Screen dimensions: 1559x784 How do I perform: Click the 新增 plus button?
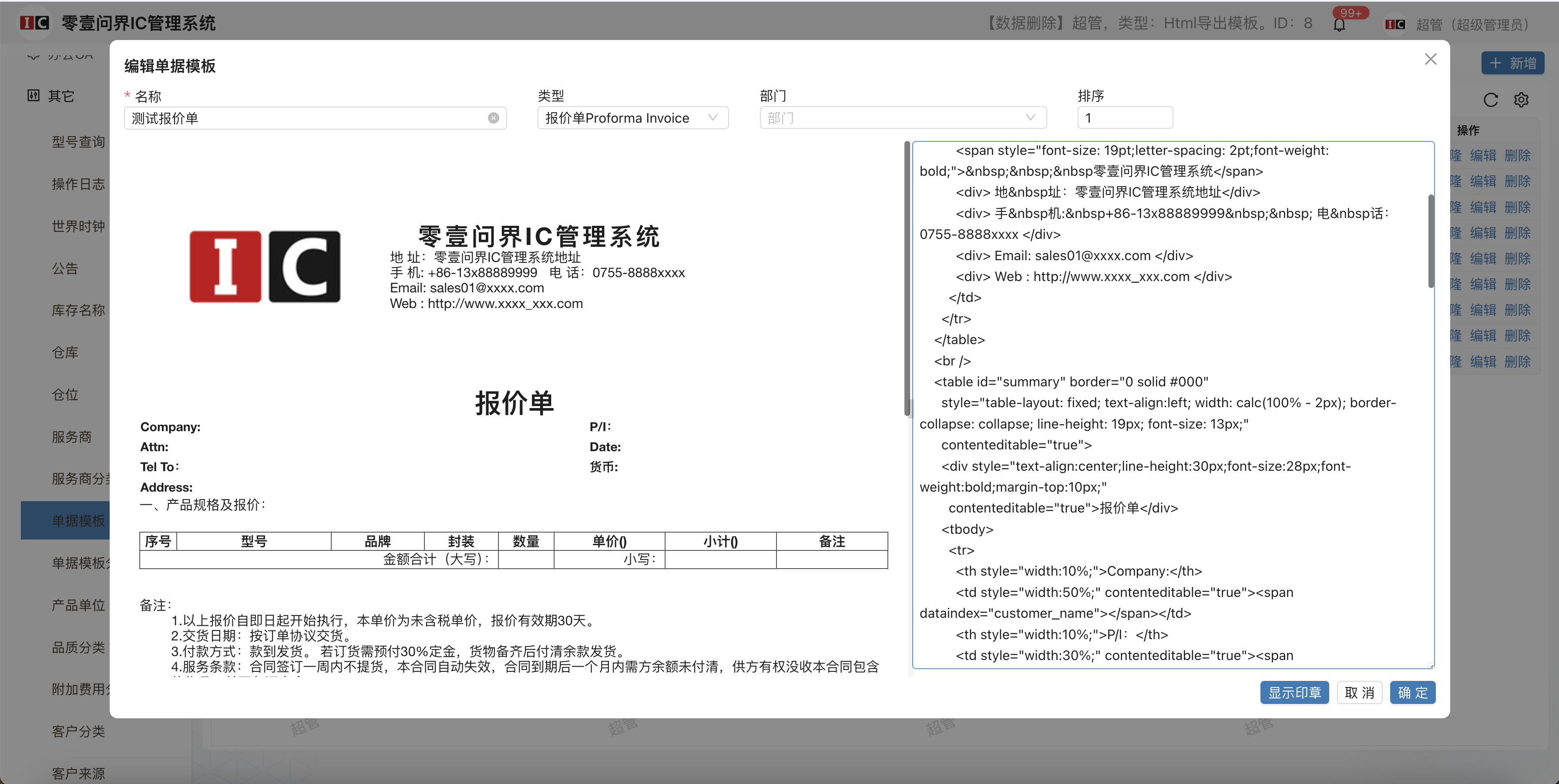(1512, 63)
